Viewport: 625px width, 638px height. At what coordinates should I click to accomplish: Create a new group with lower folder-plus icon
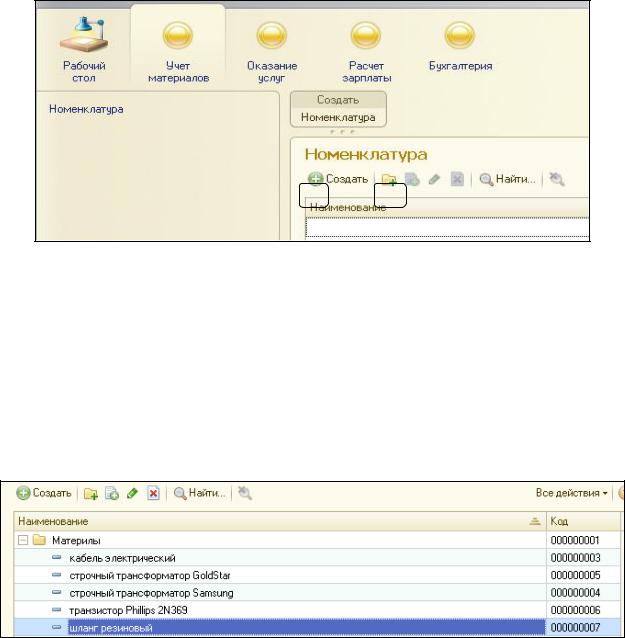point(91,494)
